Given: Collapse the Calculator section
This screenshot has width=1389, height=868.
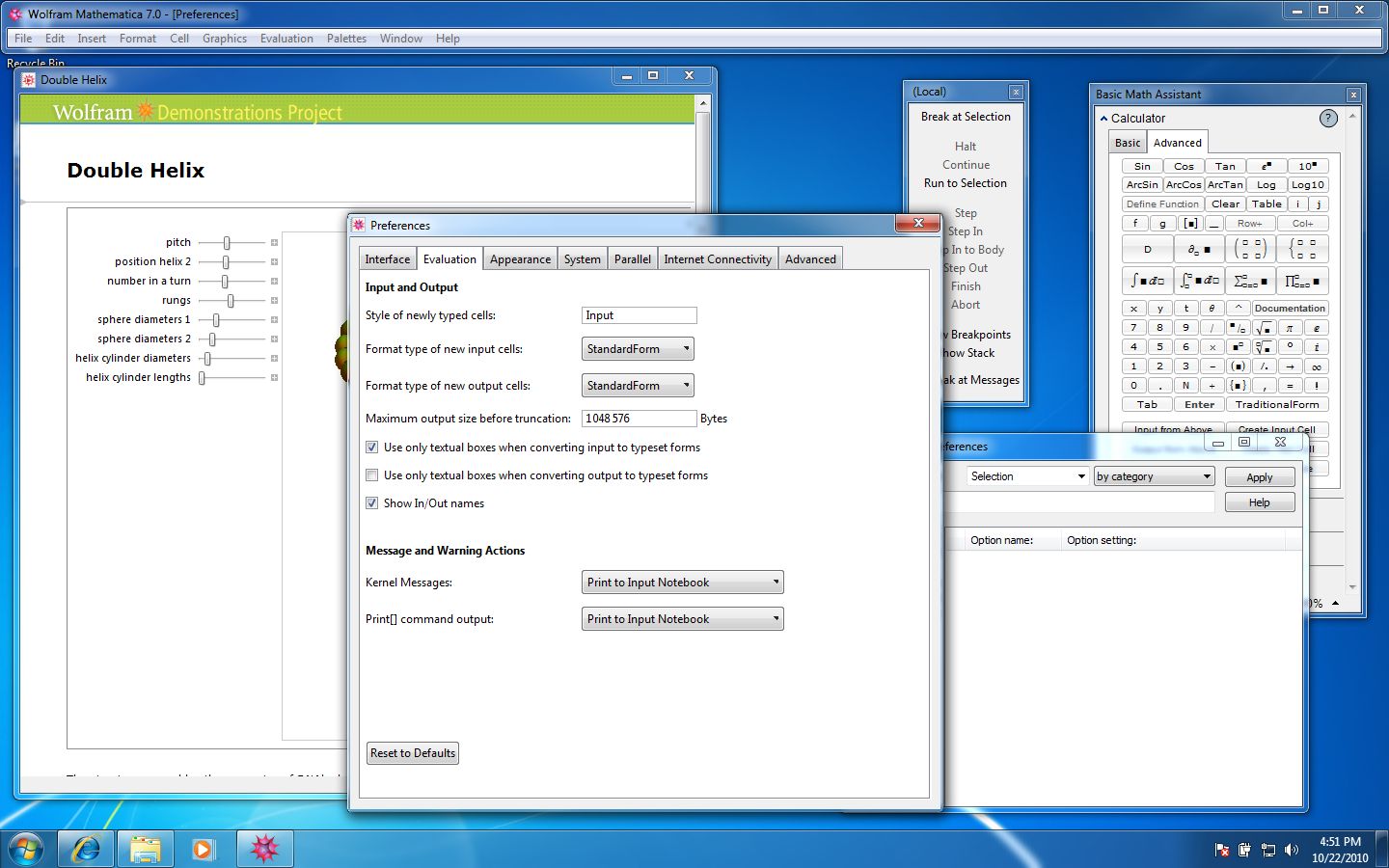Looking at the screenshot, I should [x=1104, y=119].
